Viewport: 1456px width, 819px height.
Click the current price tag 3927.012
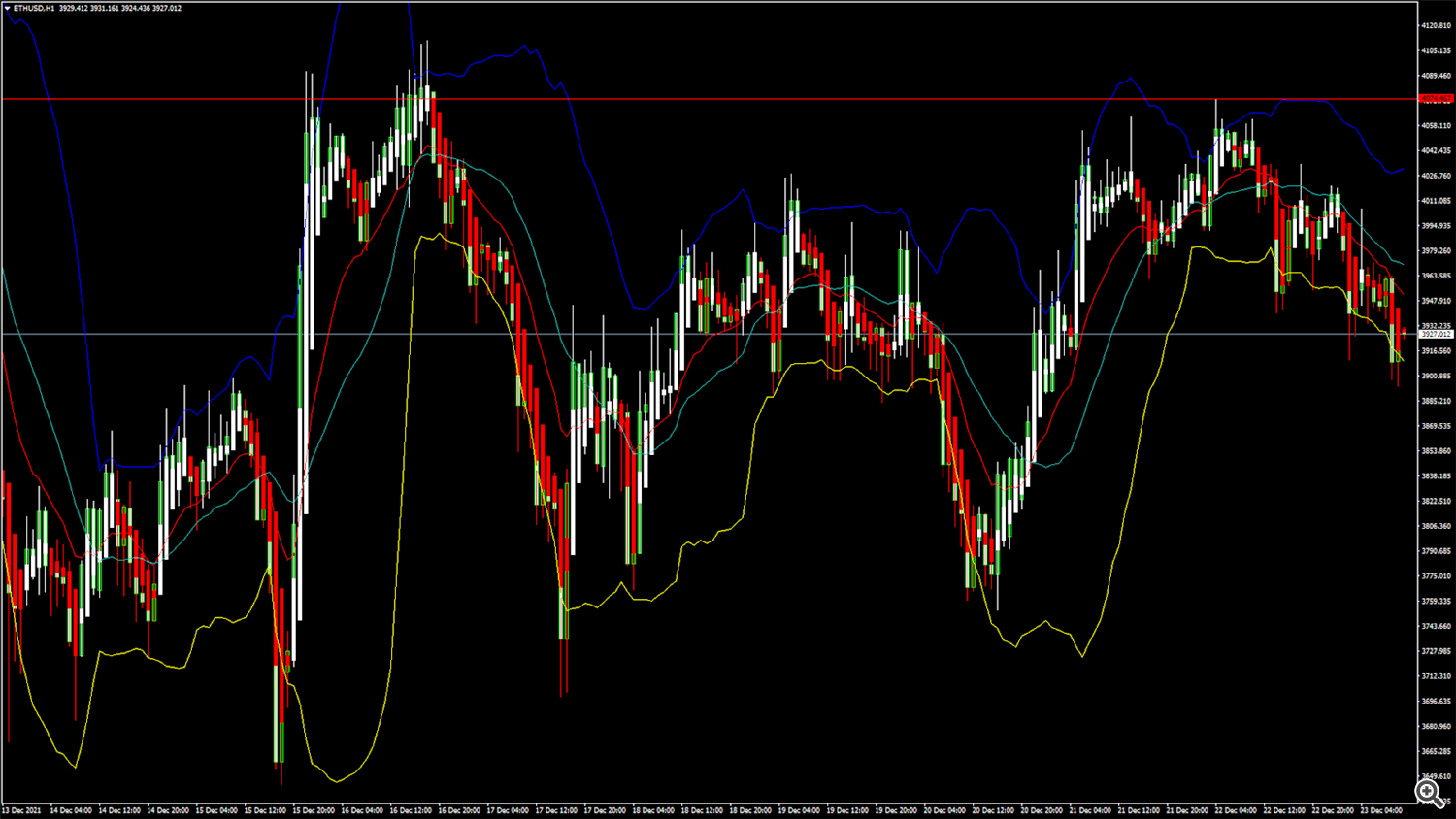tap(1436, 334)
